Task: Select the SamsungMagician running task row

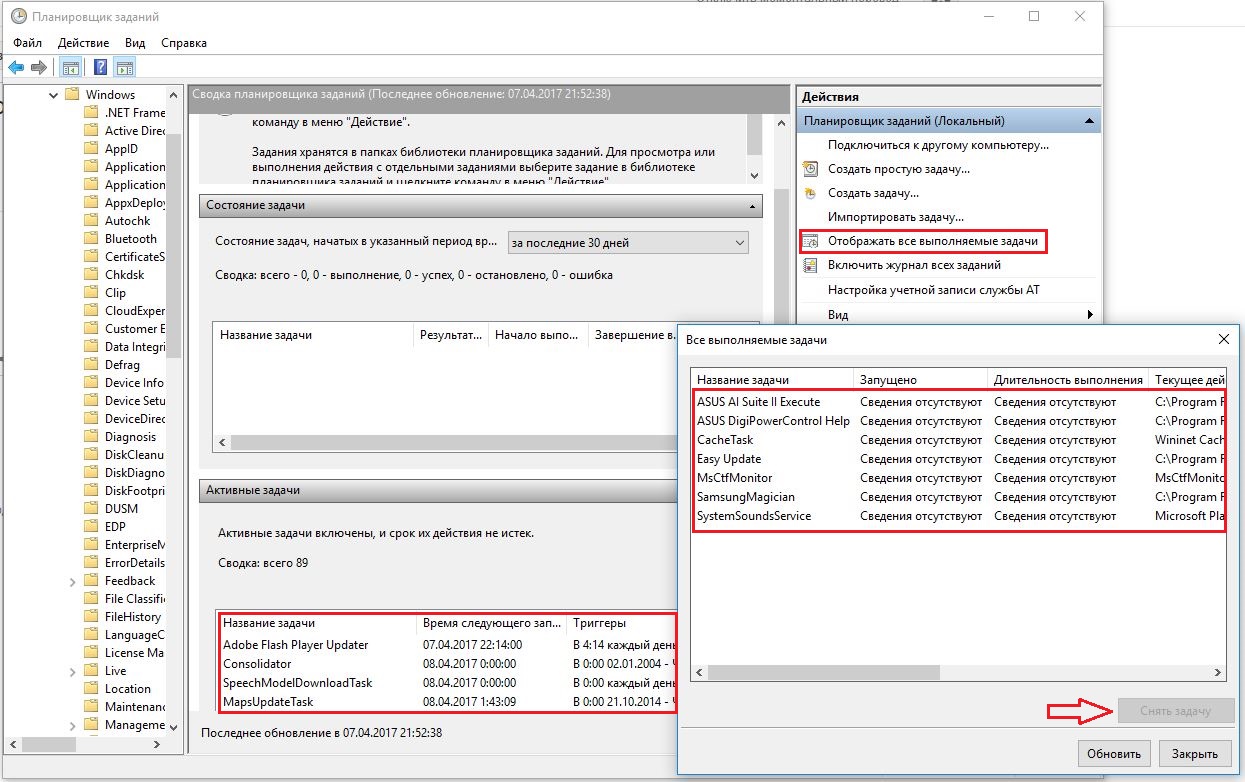Action: pos(745,497)
